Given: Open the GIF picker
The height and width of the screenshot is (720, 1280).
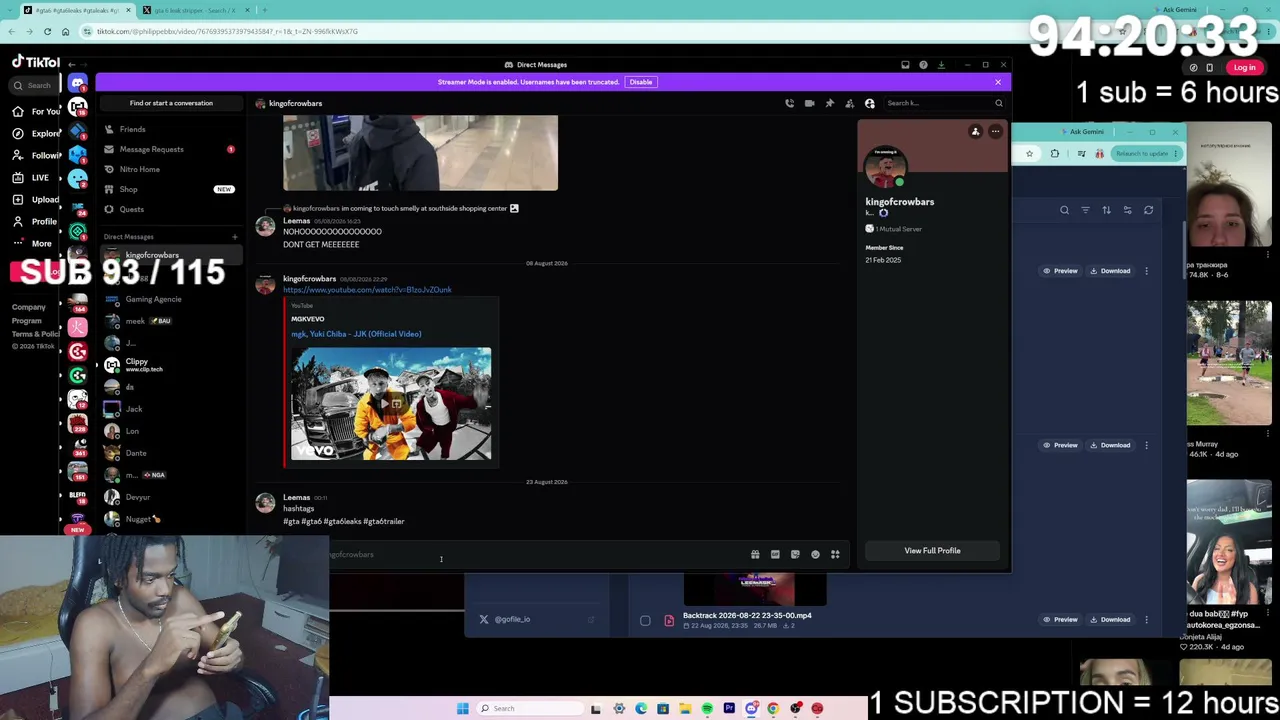Looking at the screenshot, I should point(775,554).
